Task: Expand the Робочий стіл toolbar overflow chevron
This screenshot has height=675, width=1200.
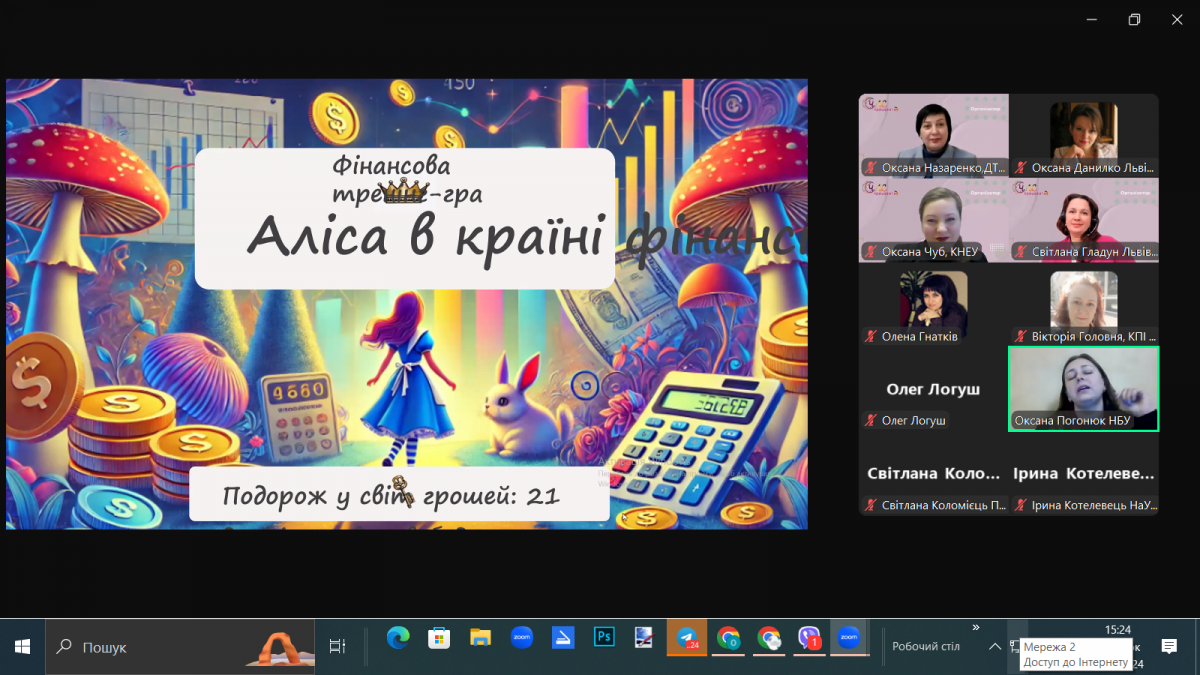Action: 975,628
